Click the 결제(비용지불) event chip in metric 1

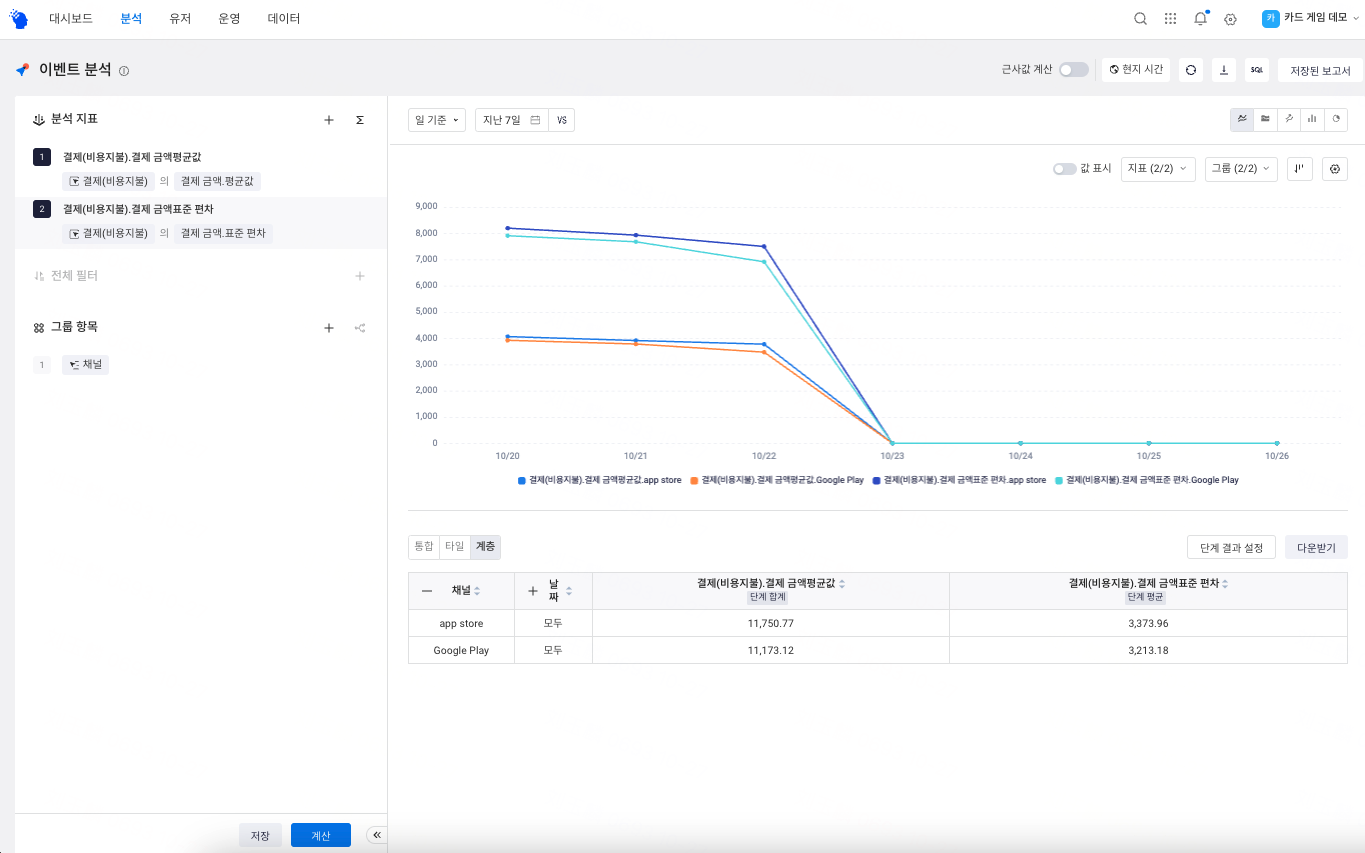pos(108,181)
